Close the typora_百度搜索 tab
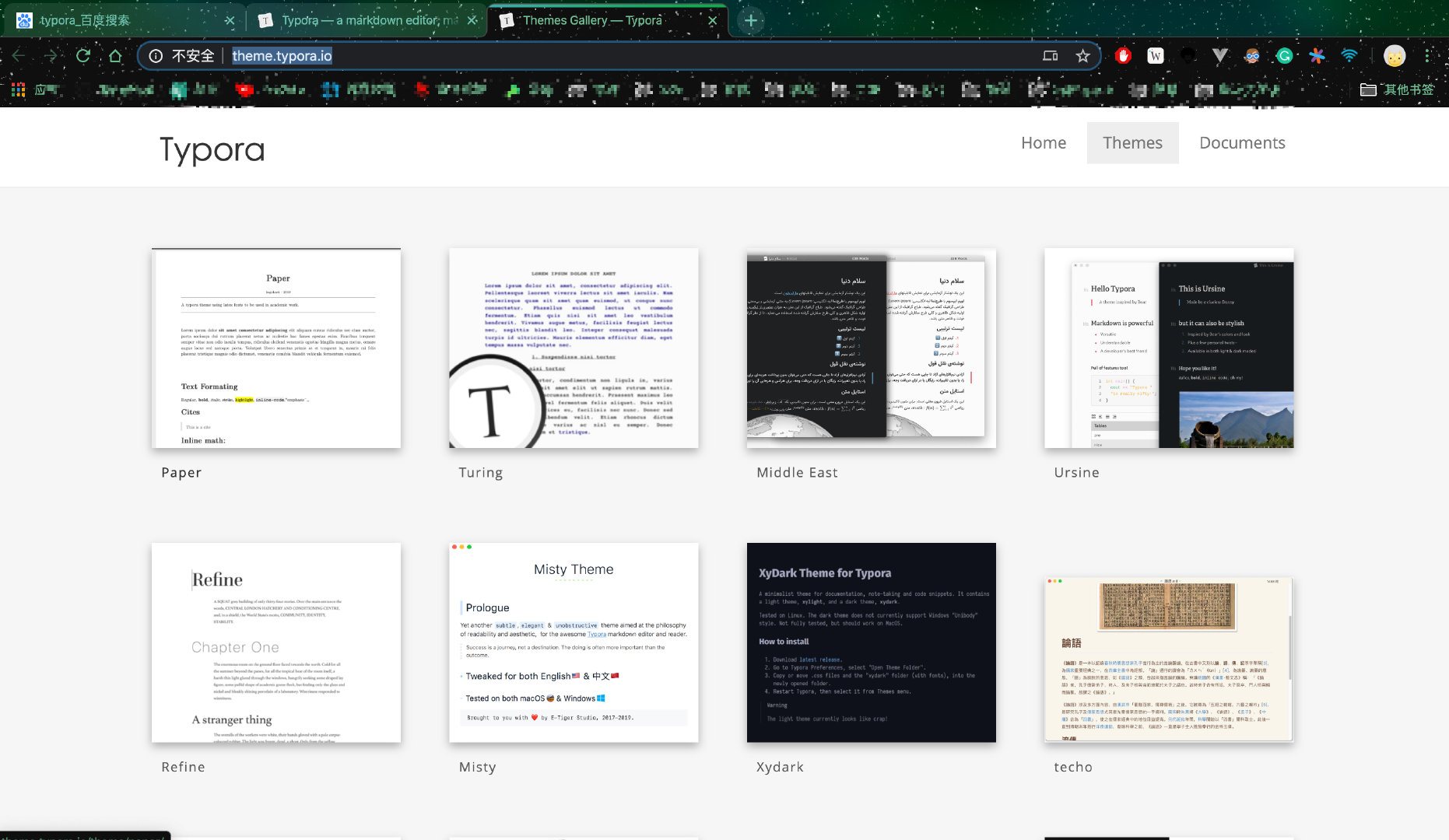1449x840 pixels. (x=230, y=21)
